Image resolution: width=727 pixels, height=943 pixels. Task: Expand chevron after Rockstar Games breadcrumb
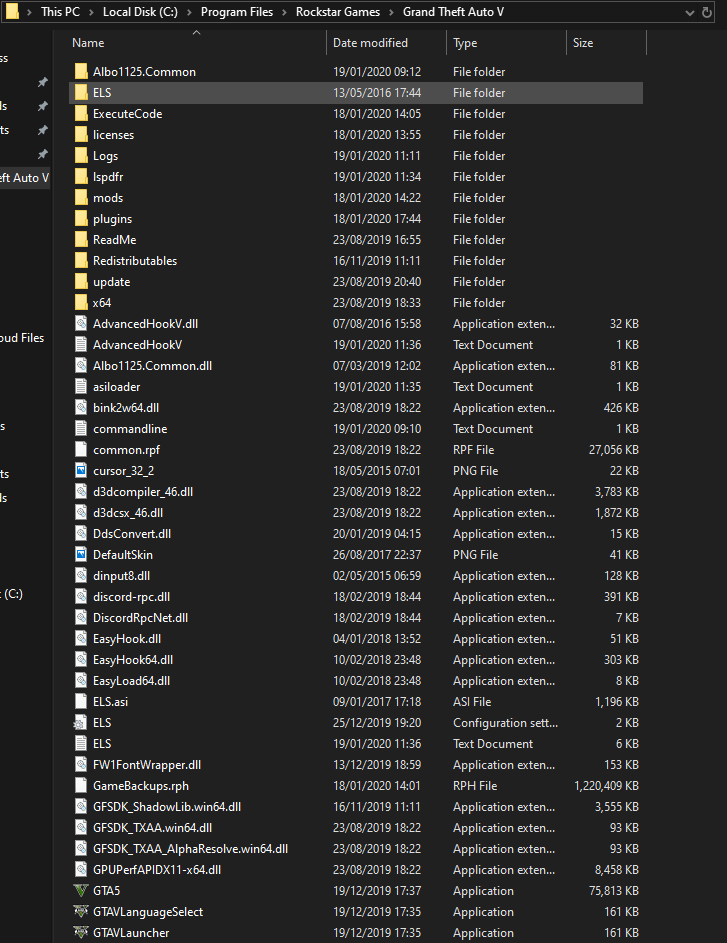391,12
